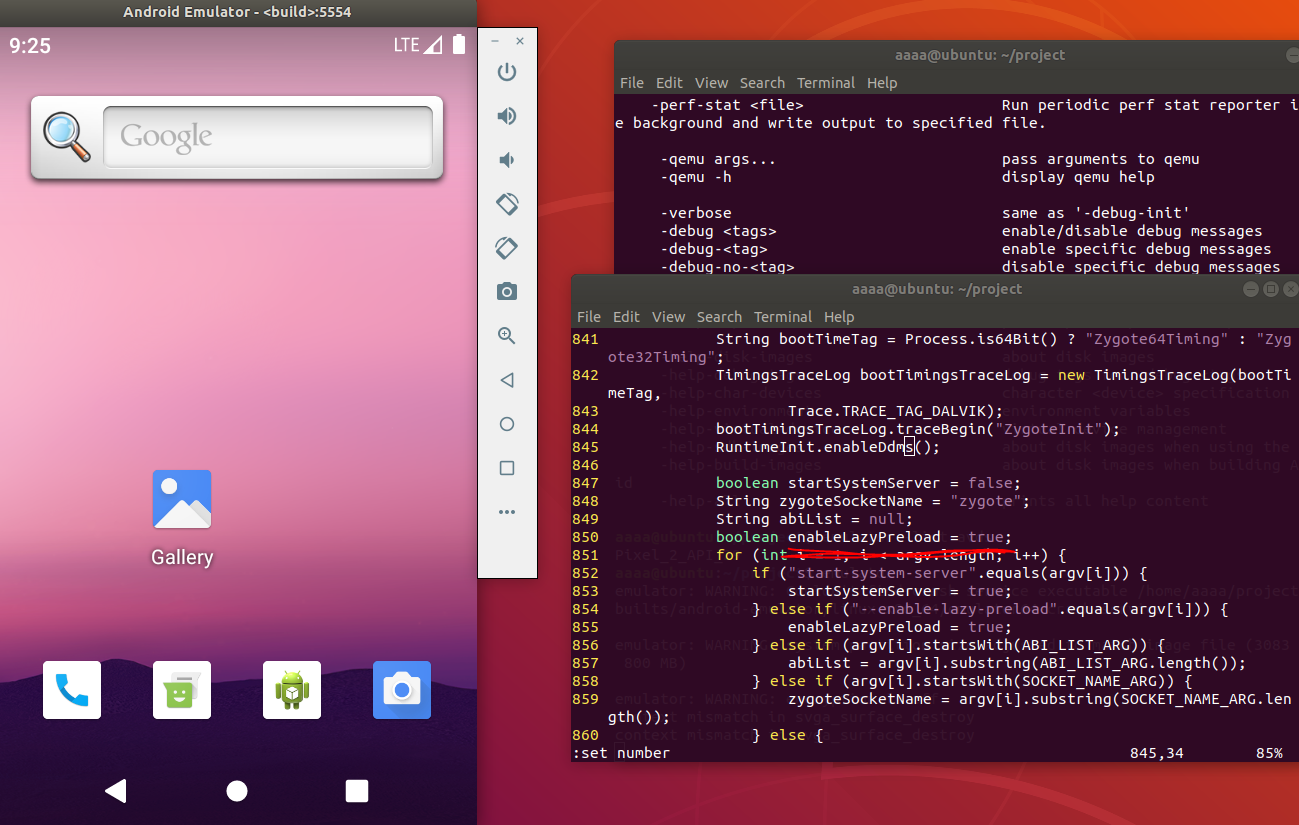
Task: Click the Android Emulator window title bar
Action: [x=238, y=12]
